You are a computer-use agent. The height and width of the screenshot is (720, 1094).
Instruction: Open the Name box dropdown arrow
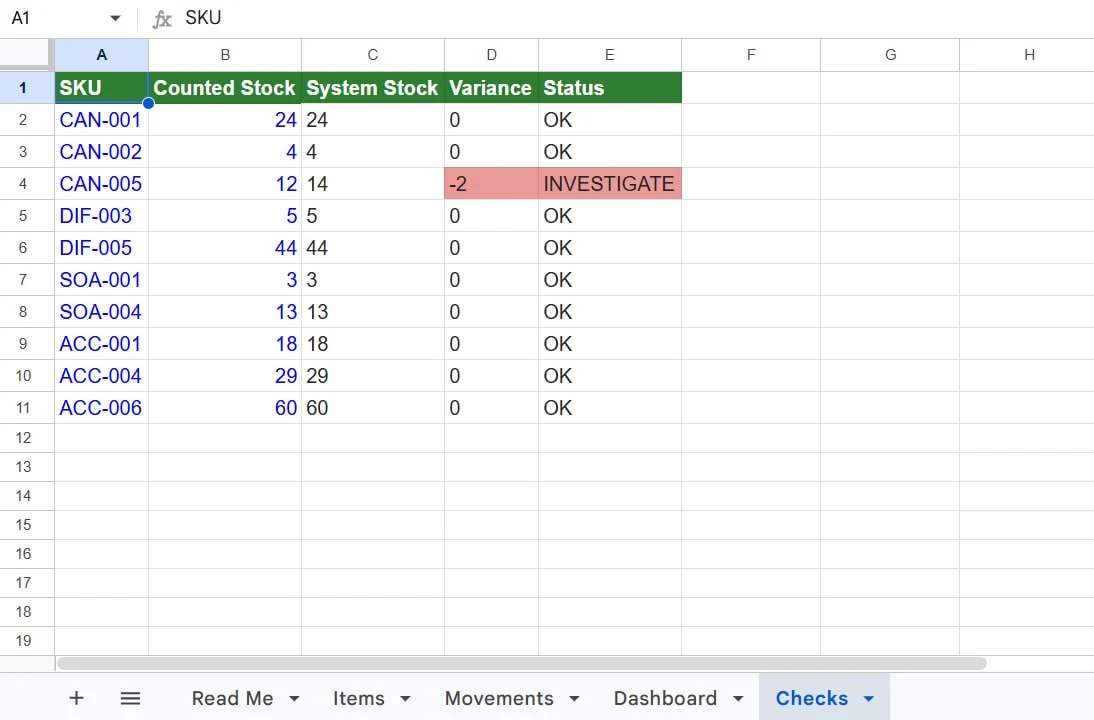tap(115, 18)
